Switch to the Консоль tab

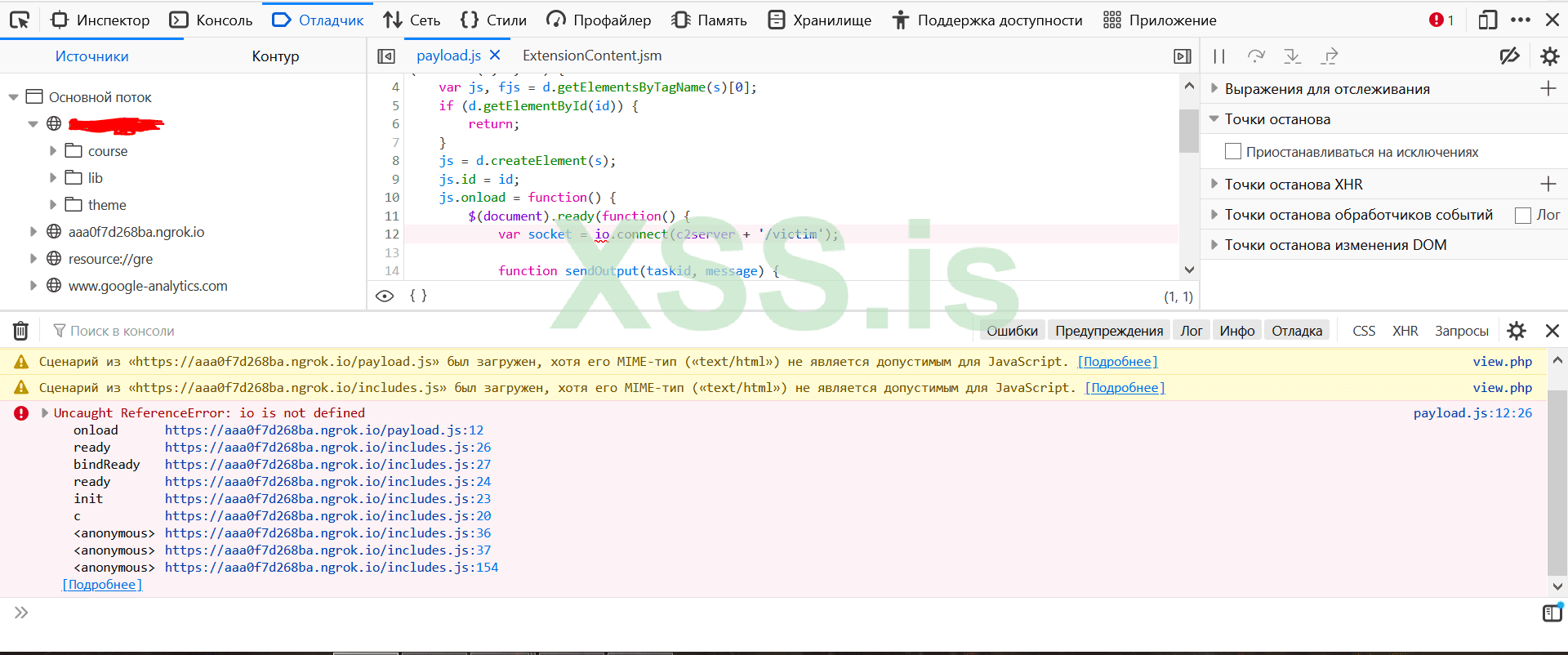[211, 20]
